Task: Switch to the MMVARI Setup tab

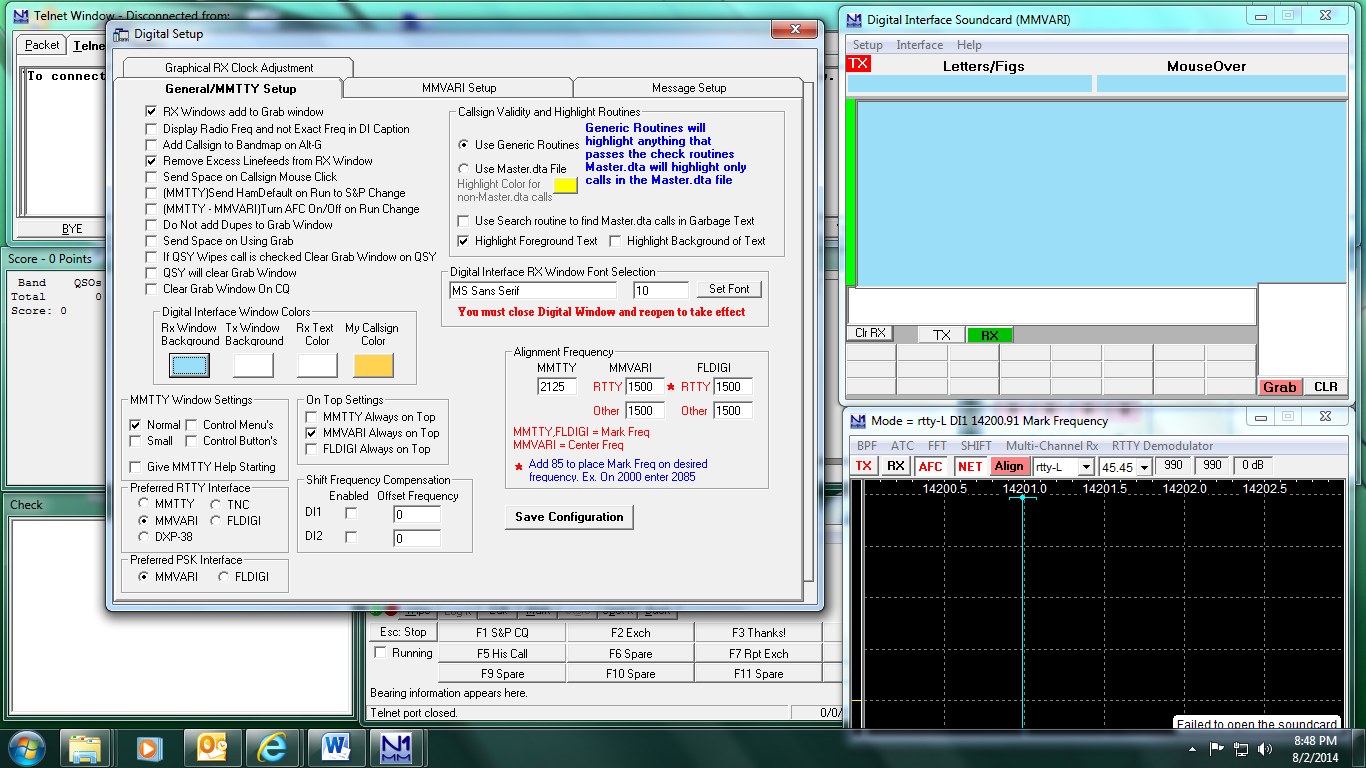Action: 457,88
